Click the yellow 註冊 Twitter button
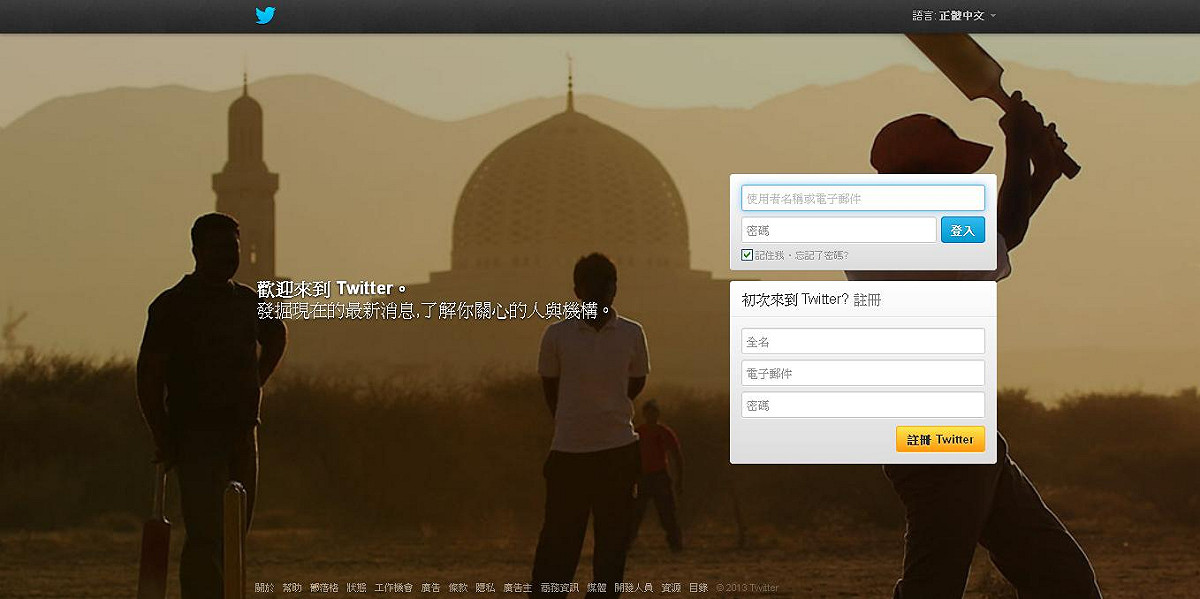This screenshot has width=1200, height=599. coord(940,439)
